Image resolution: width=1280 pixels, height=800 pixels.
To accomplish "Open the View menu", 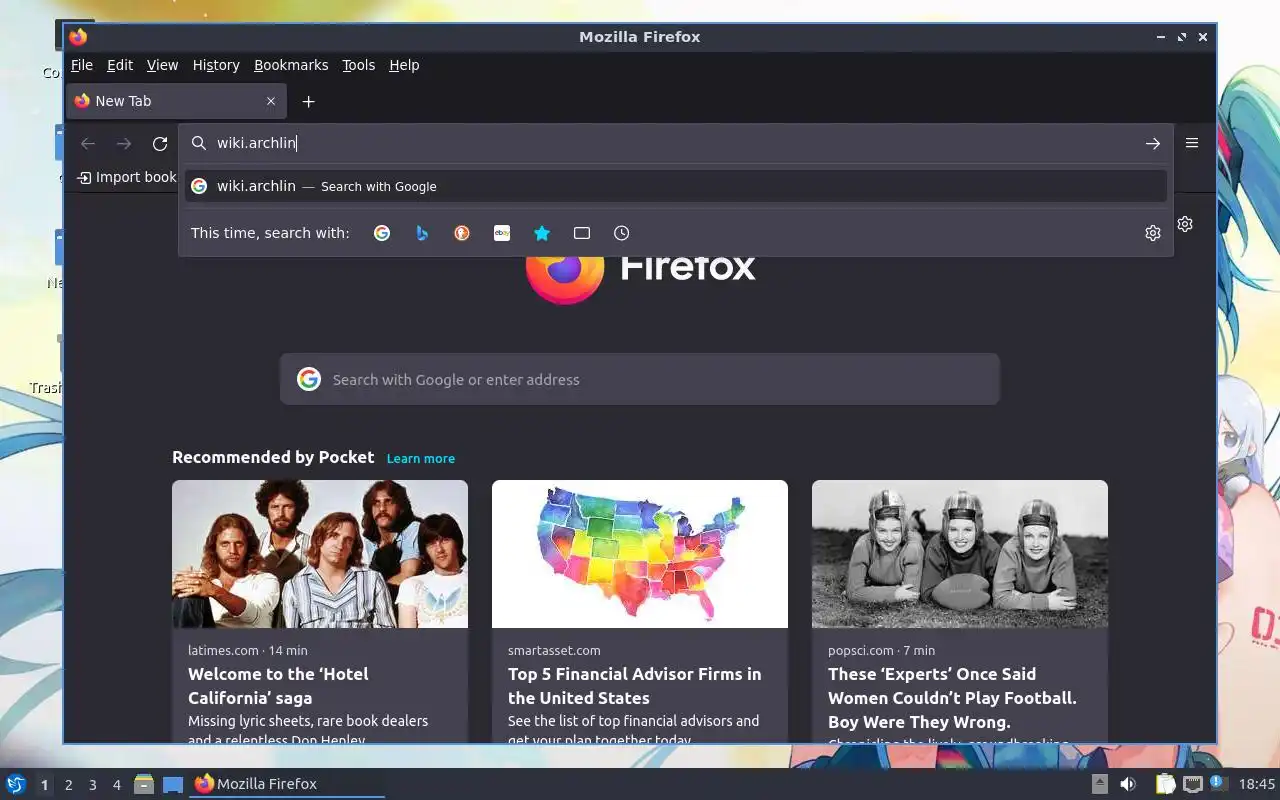I will 162,65.
